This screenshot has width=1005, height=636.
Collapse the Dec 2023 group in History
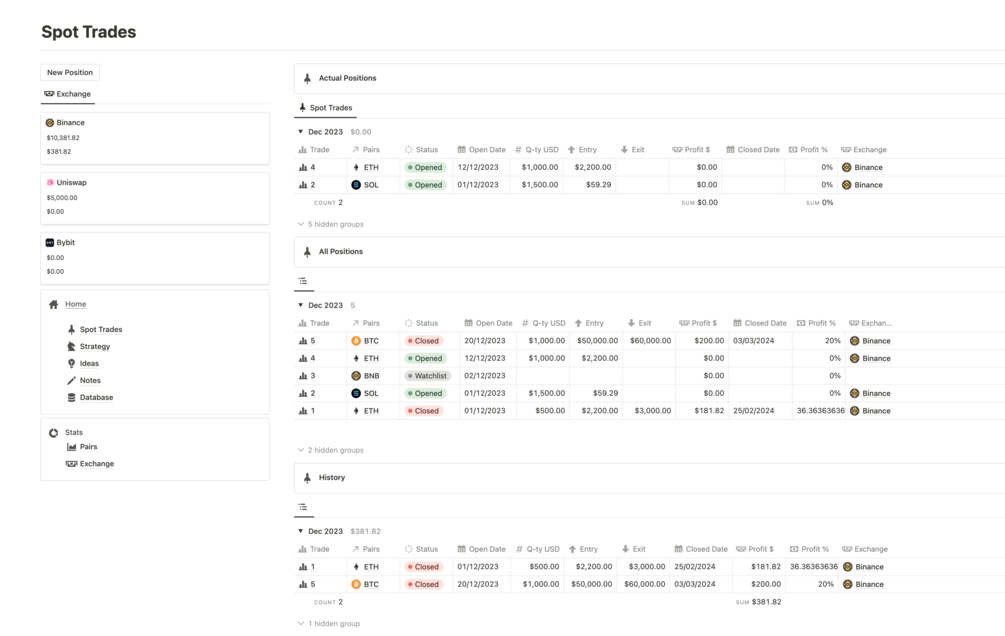[300, 531]
